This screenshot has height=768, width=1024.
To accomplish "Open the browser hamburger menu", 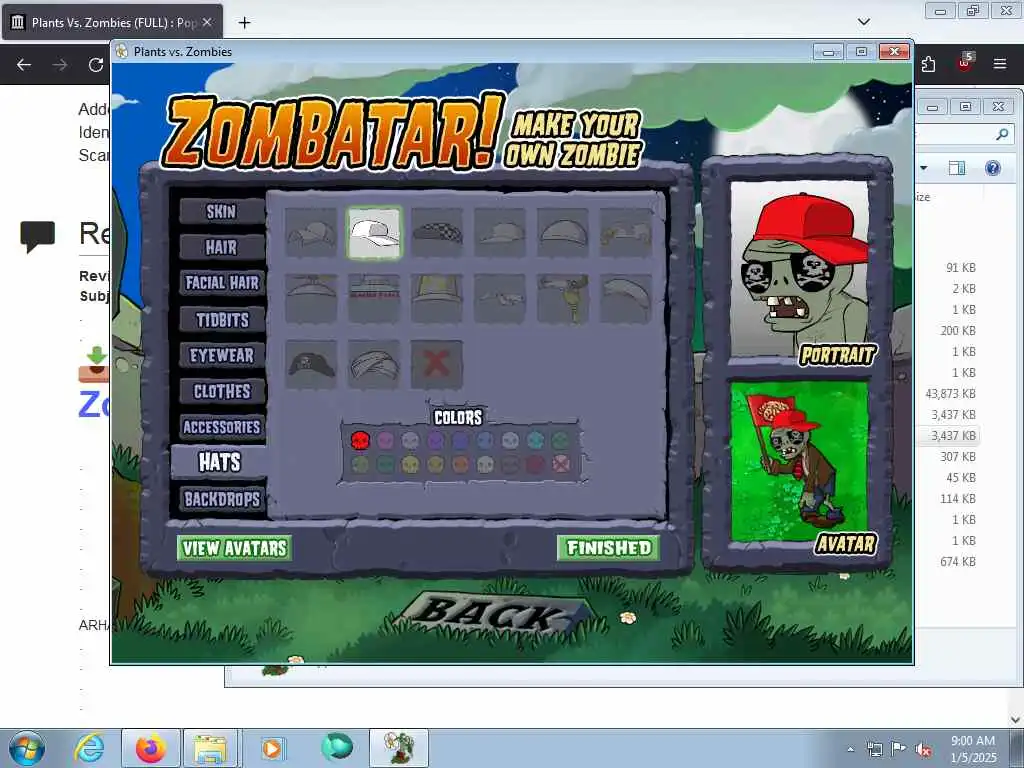I will point(1000,64).
